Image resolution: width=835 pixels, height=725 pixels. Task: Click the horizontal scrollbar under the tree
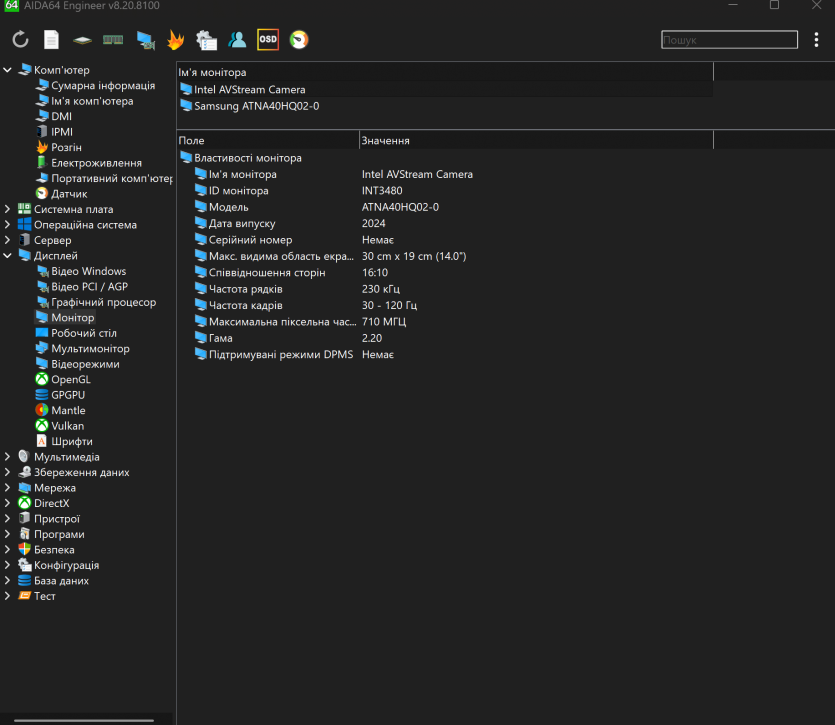(x=80, y=718)
